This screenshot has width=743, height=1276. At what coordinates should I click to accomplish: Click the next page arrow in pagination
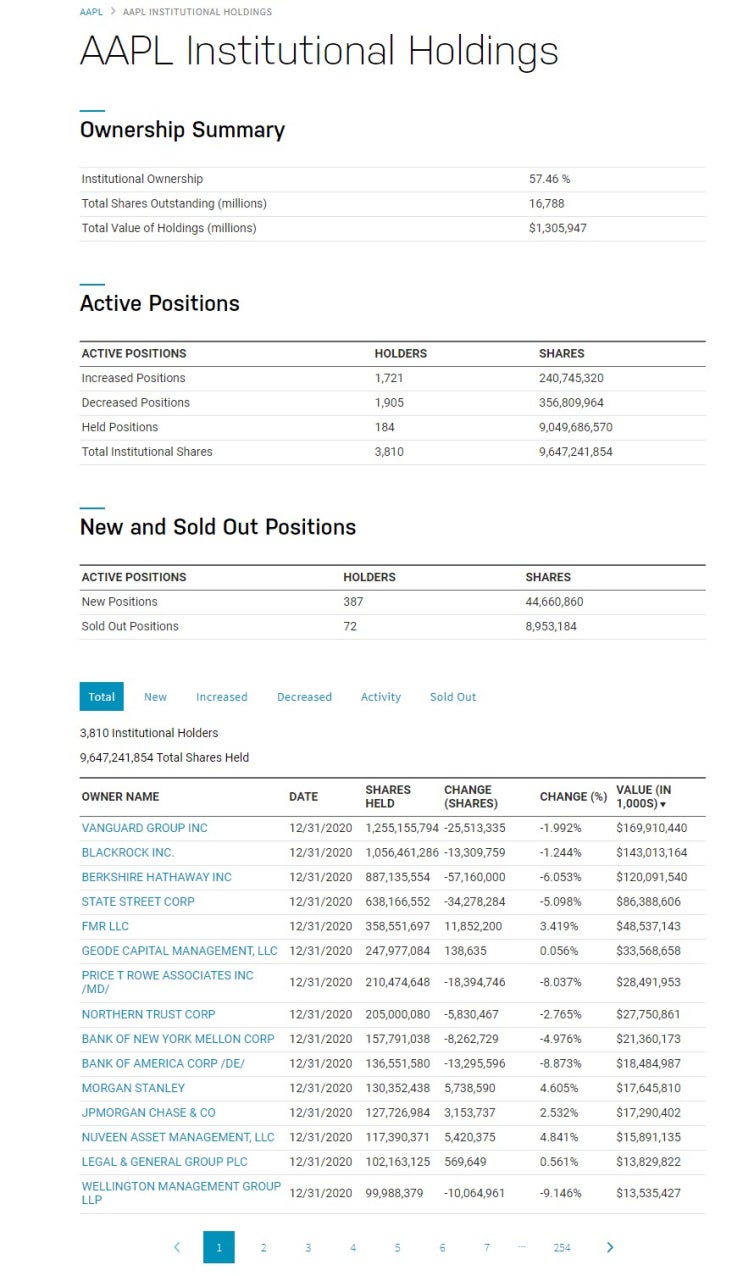[610, 1247]
